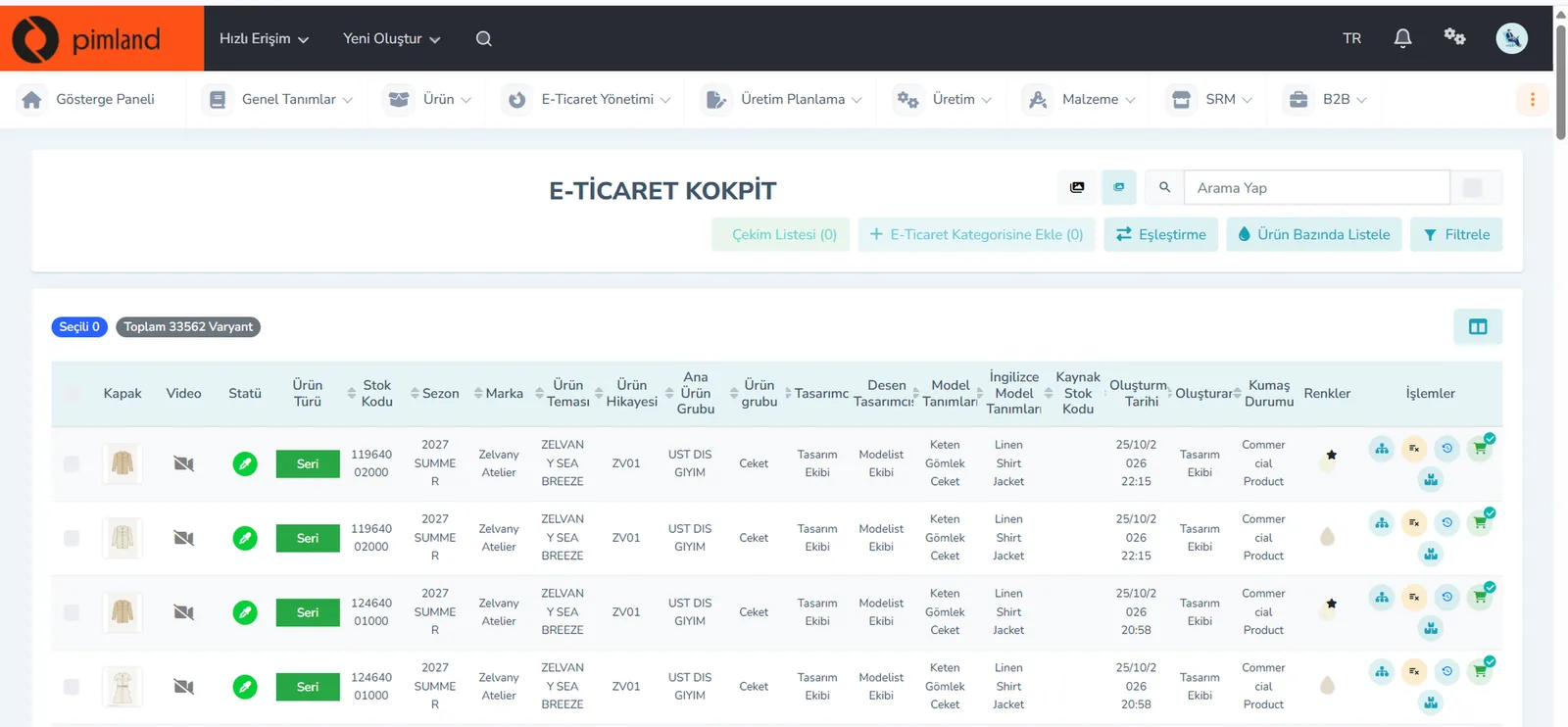Click the orange clear-list icon in first row
Image resolution: width=1568 pixels, height=727 pixels.
(x=1414, y=449)
